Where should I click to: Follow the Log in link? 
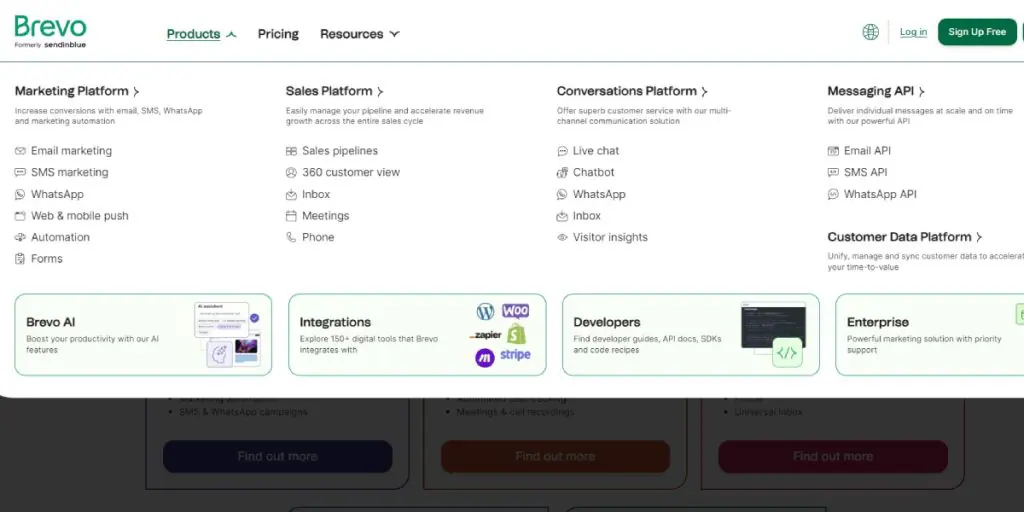[913, 32]
